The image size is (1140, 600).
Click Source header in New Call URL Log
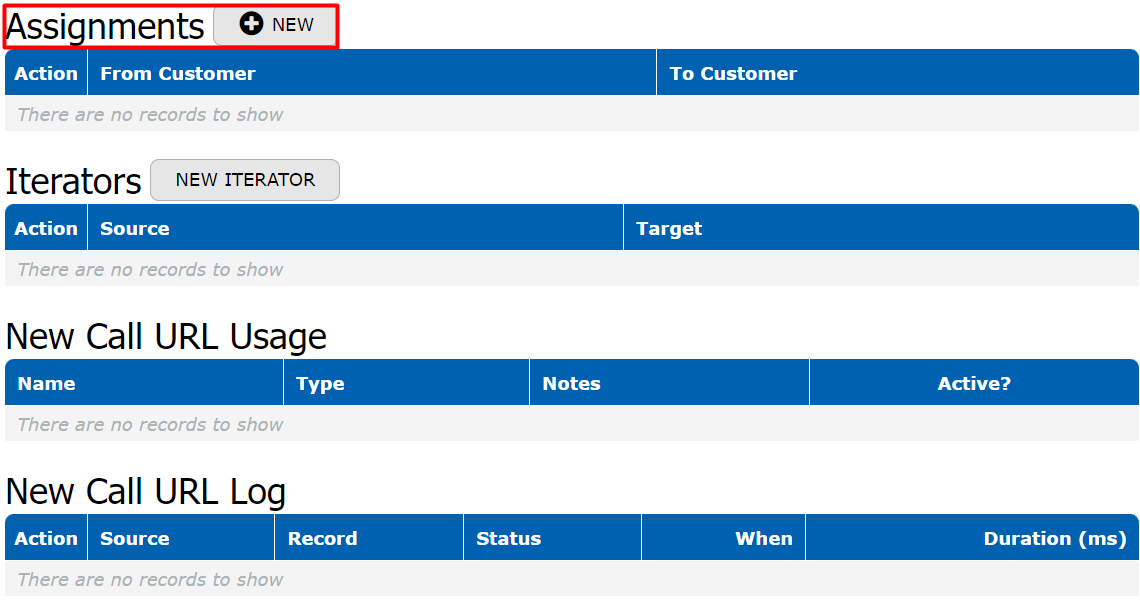click(x=181, y=537)
